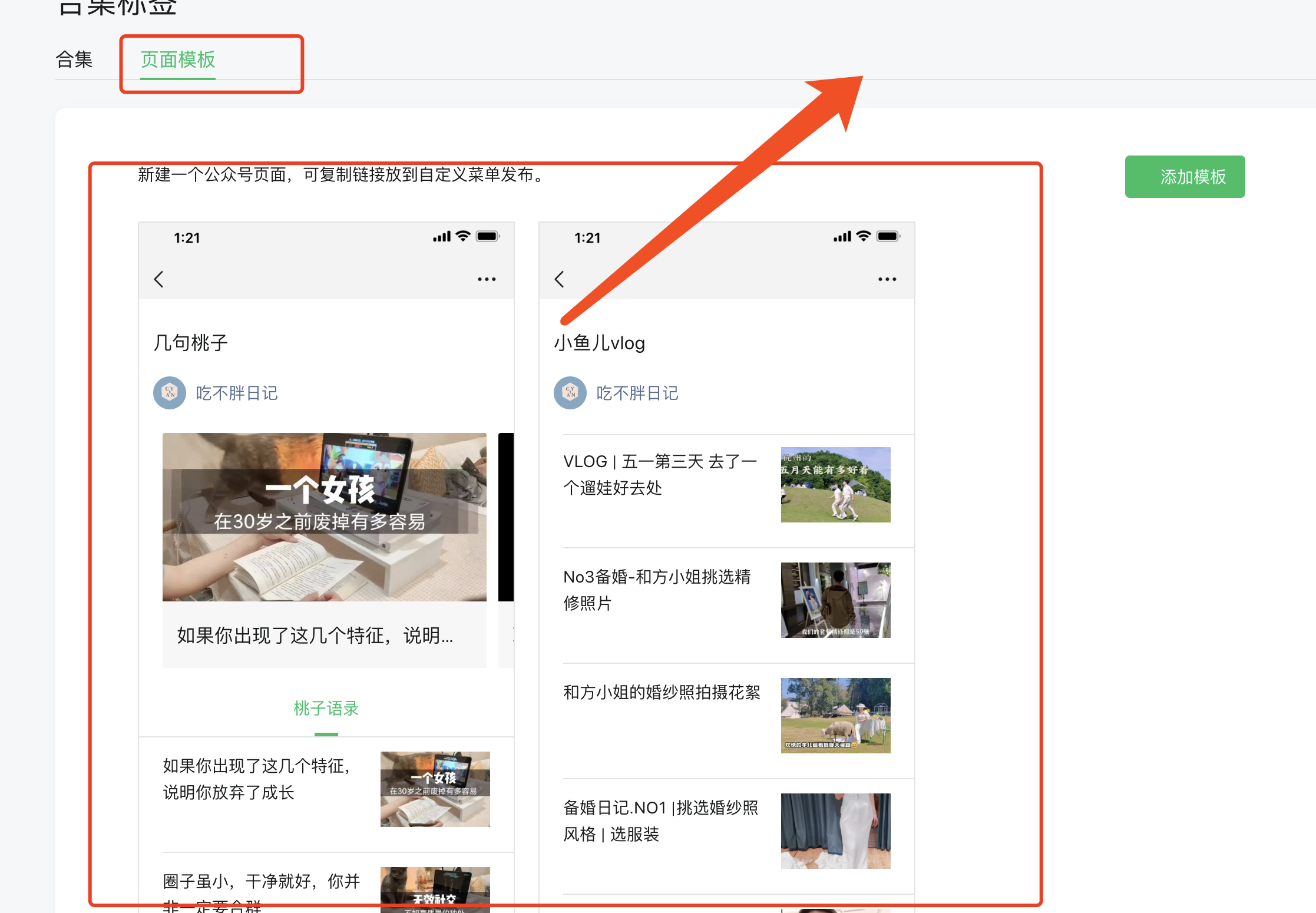Click the 一个女孩 large cover image
Image resolution: width=1316 pixels, height=913 pixels.
(325, 517)
